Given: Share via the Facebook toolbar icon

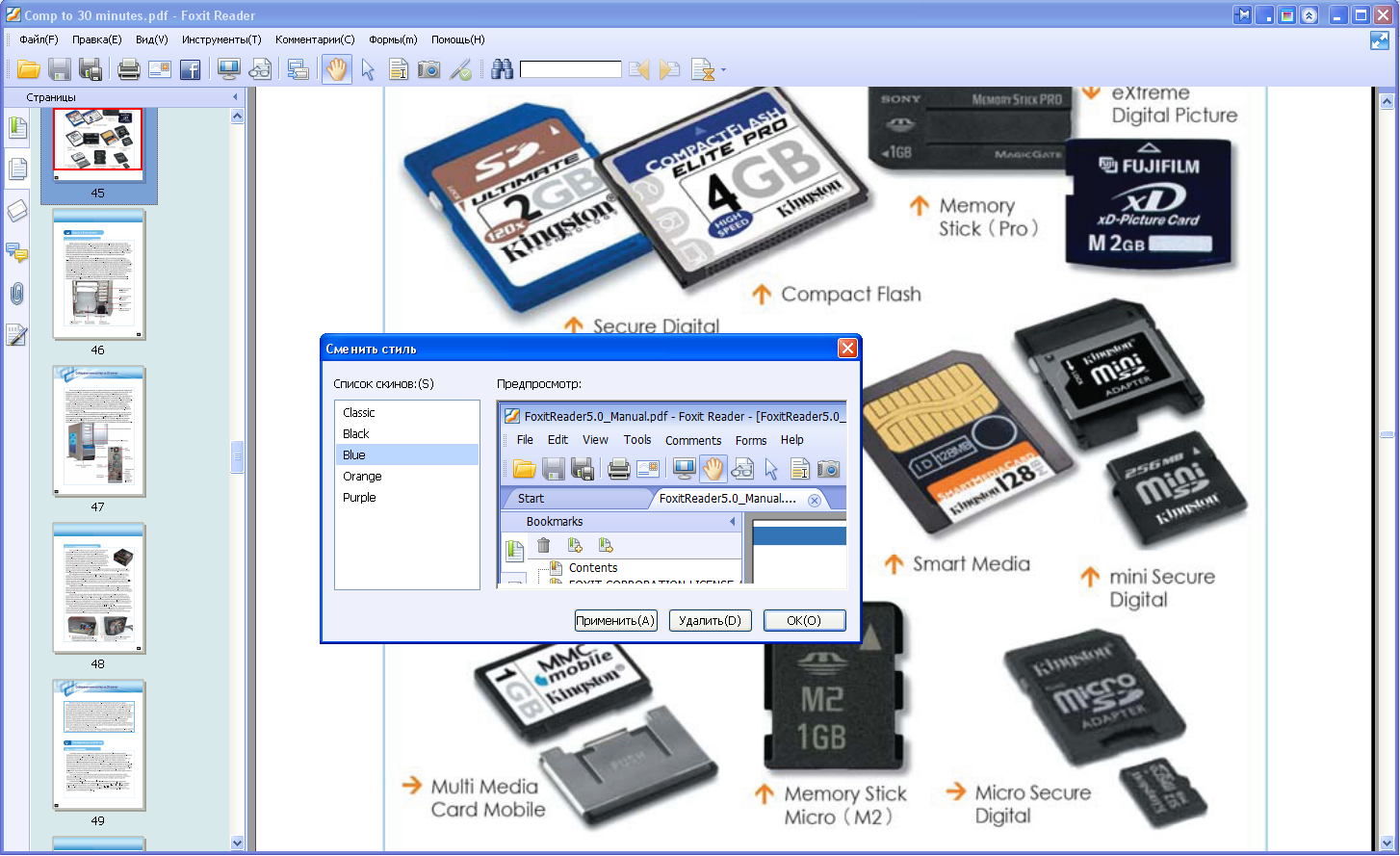Looking at the screenshot, I should click(191, 69).
